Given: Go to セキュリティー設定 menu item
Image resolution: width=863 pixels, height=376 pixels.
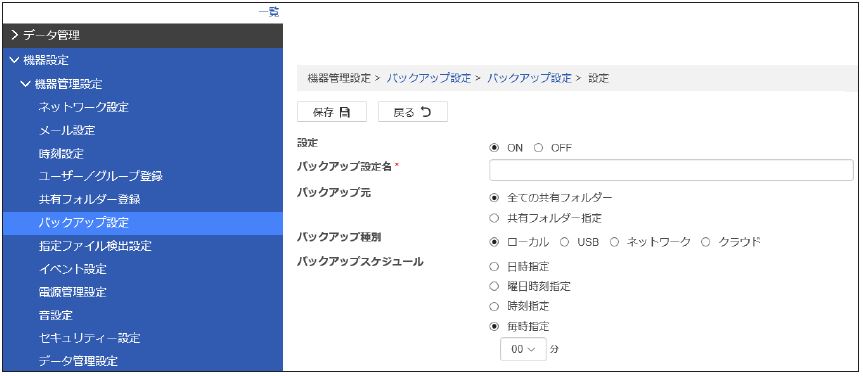Looking at the screenshot, I should pos(90,337).
